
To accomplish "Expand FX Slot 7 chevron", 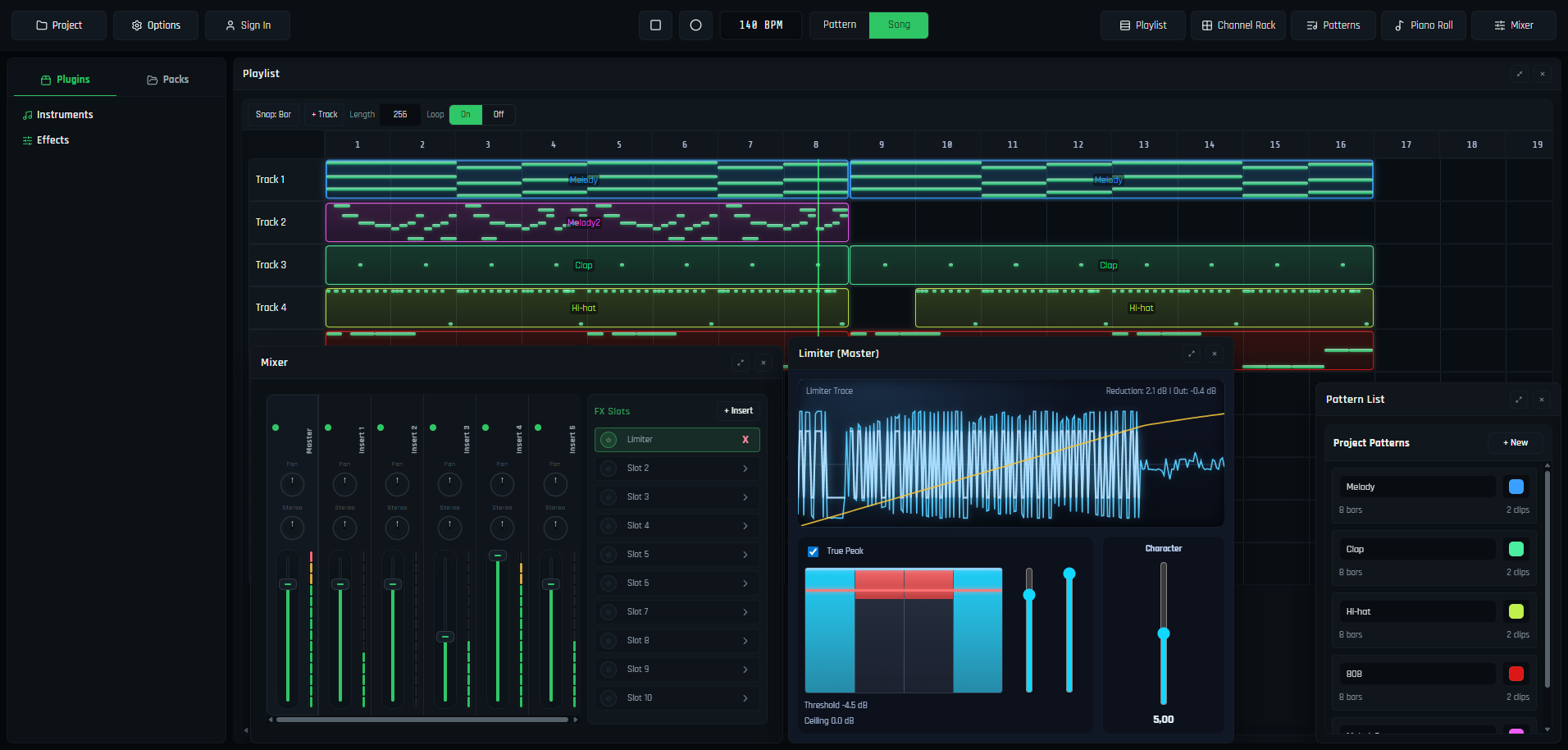I will (745, 612).
